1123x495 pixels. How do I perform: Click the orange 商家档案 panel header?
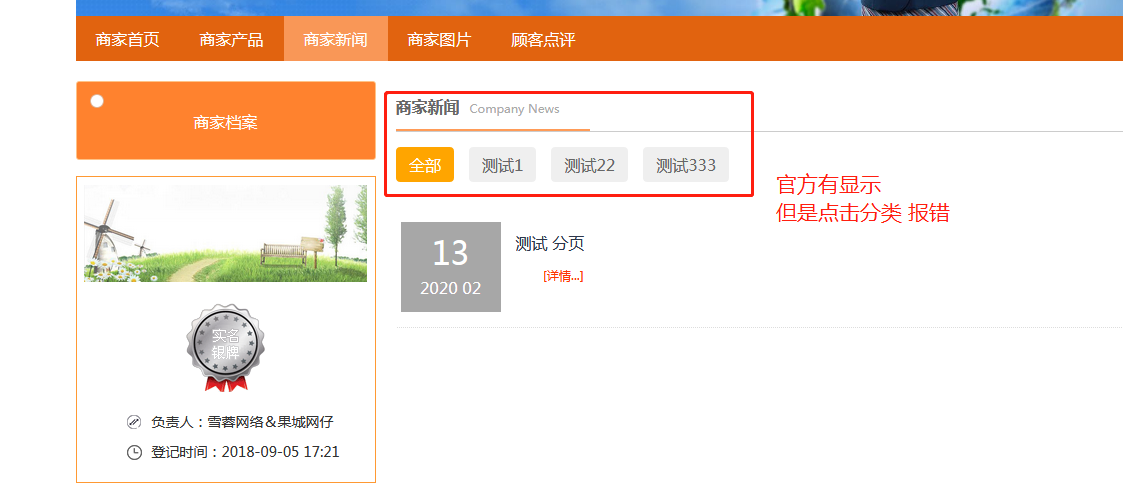point(225,122)
